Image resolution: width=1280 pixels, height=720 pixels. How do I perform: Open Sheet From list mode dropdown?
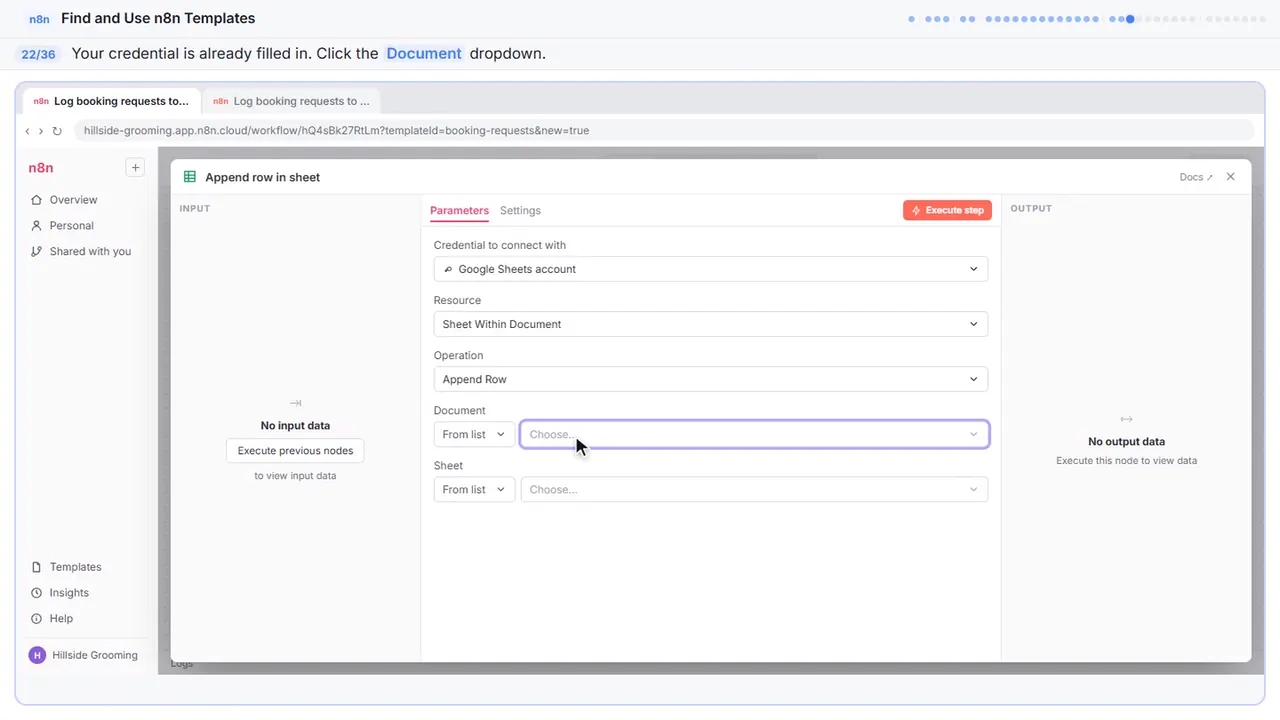point(474,489)
